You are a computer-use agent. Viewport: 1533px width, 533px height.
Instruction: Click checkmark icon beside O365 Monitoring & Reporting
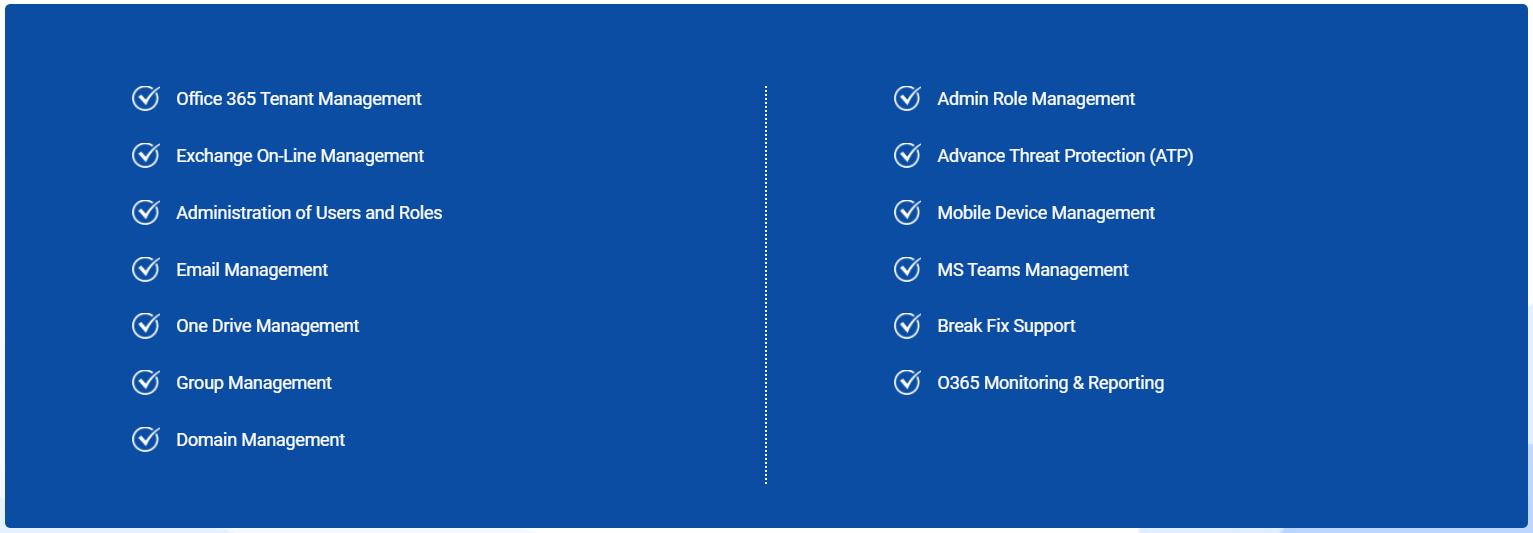tap(907, 382)
